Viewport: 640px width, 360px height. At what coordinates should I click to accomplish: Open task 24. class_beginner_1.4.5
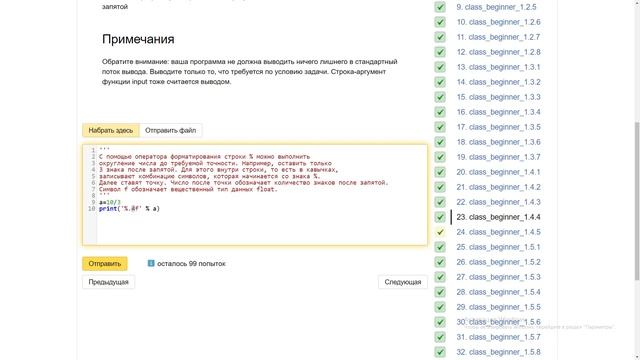tap(498, 232)
